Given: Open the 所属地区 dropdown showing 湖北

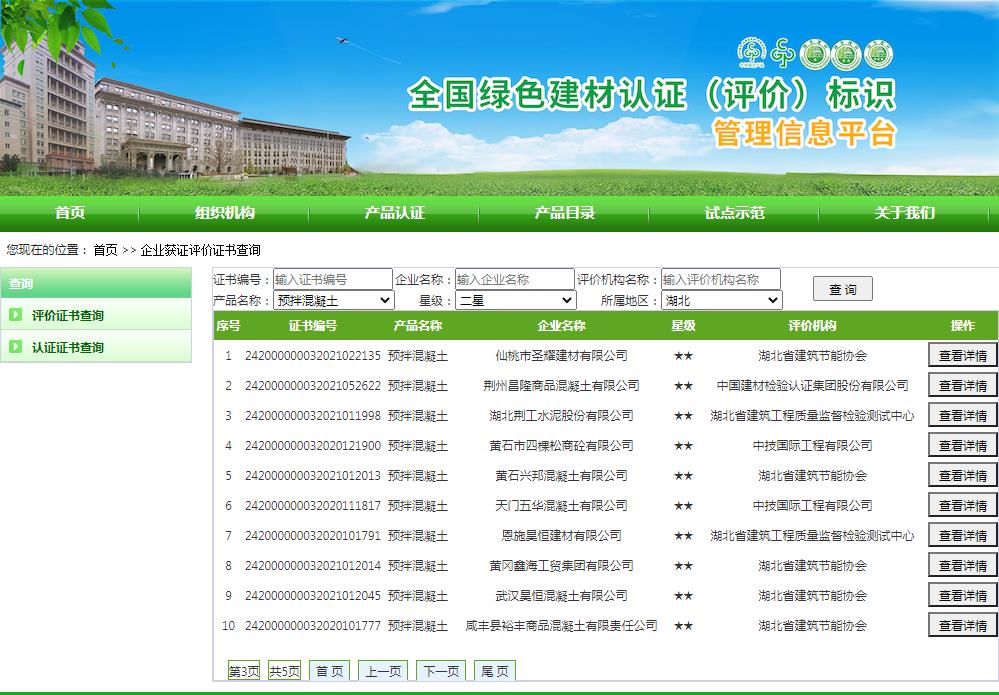Looking at the screenshot, I should tap(721, 300).
